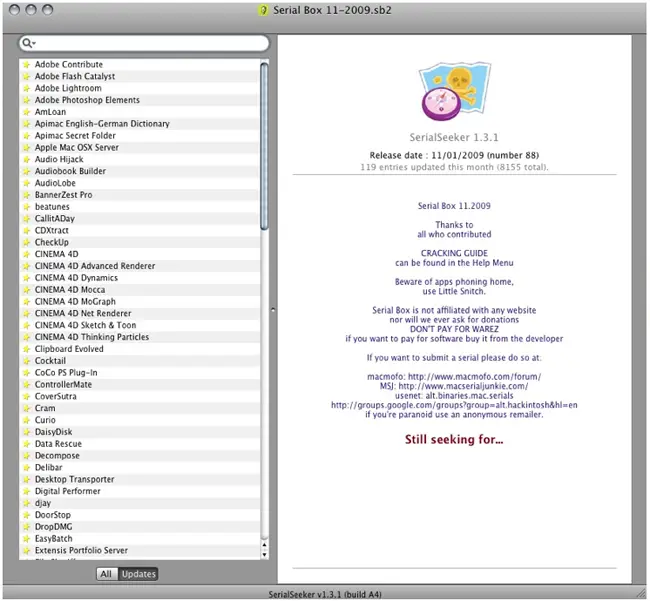Screen dimensions: 650x601
Task: Select Extensis Portfolio Server entry
Action: point(140,551)
